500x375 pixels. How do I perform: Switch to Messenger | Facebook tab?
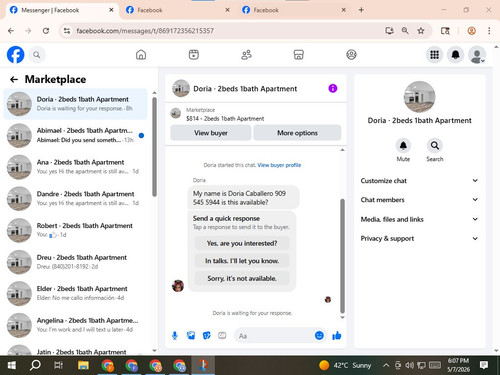[62, 10]
